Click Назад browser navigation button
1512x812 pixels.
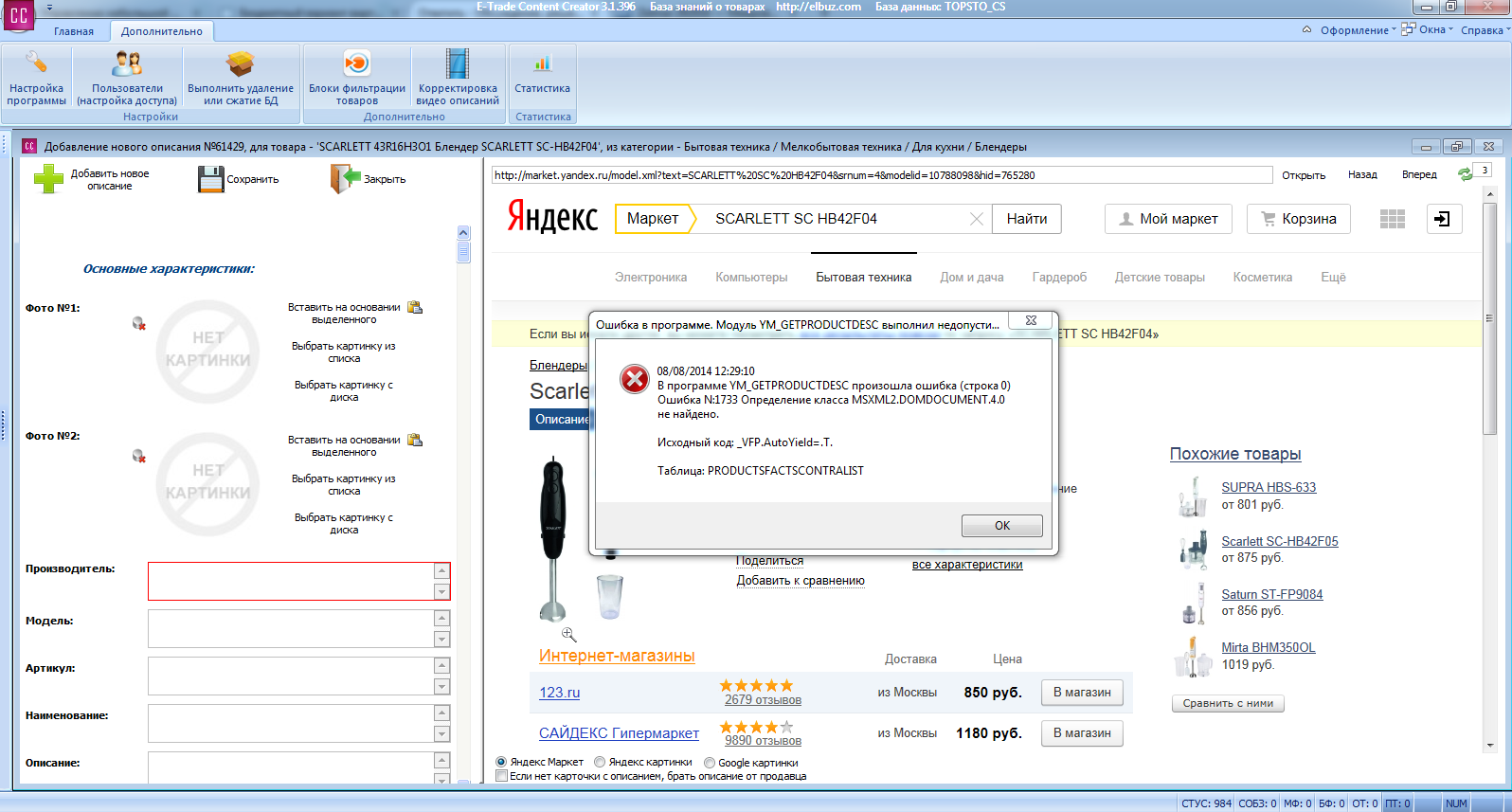(x=1362, y=174)
